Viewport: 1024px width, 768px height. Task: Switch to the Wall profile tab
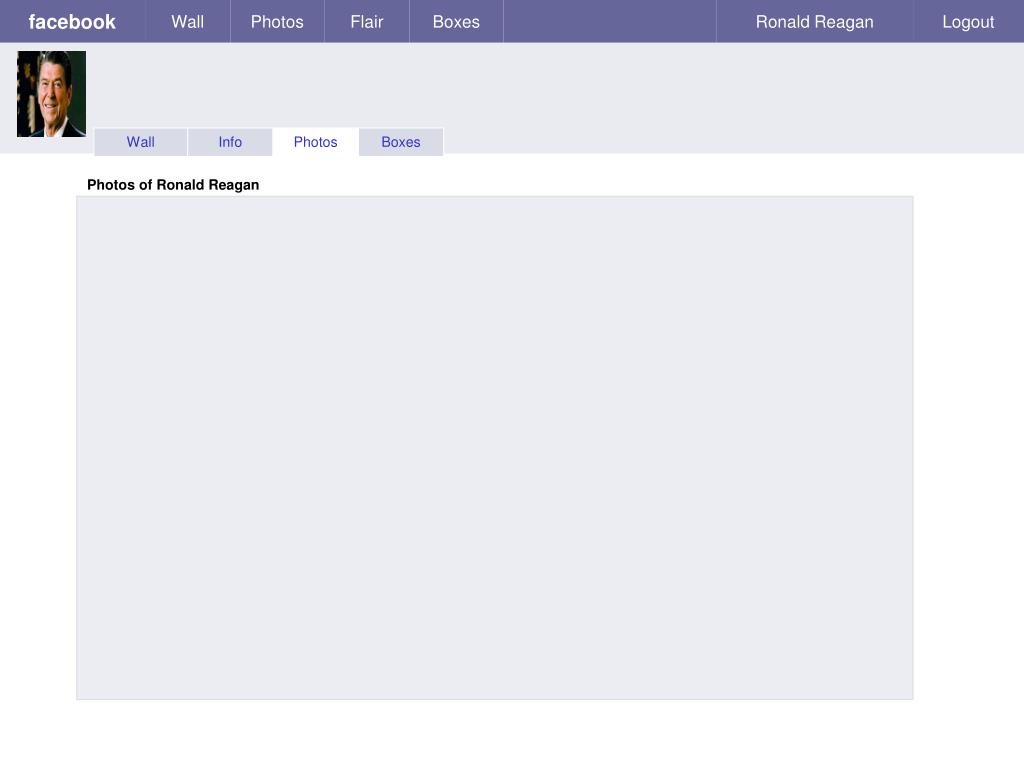140,142
